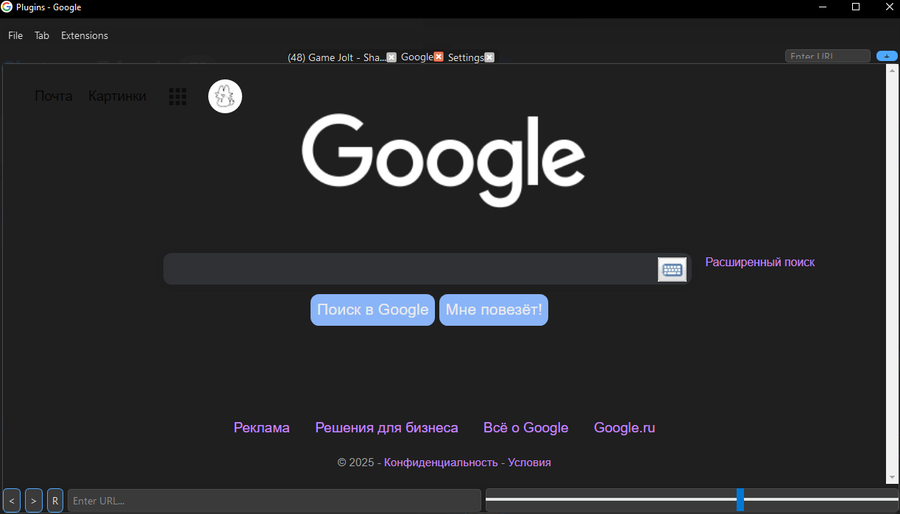Click the Поиск в Google button

coord(373,310)
